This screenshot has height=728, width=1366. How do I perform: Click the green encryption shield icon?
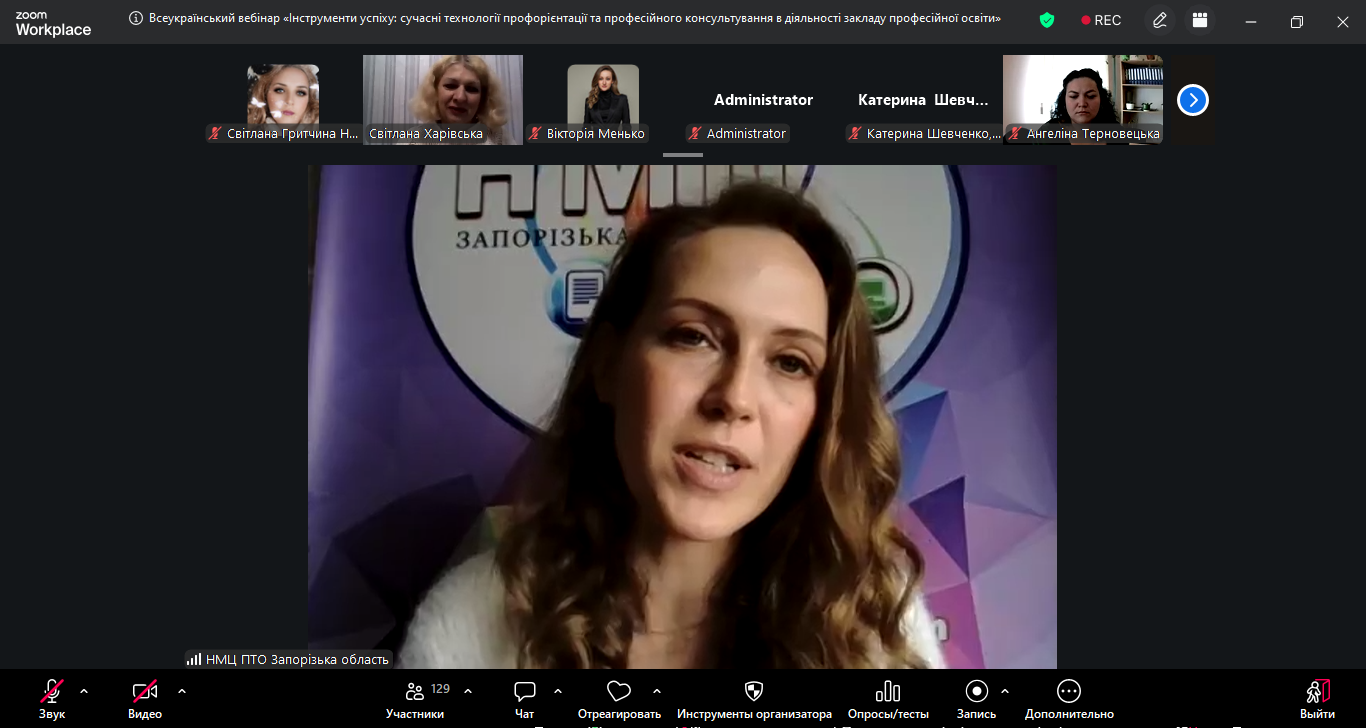(x=1047, y=20)
